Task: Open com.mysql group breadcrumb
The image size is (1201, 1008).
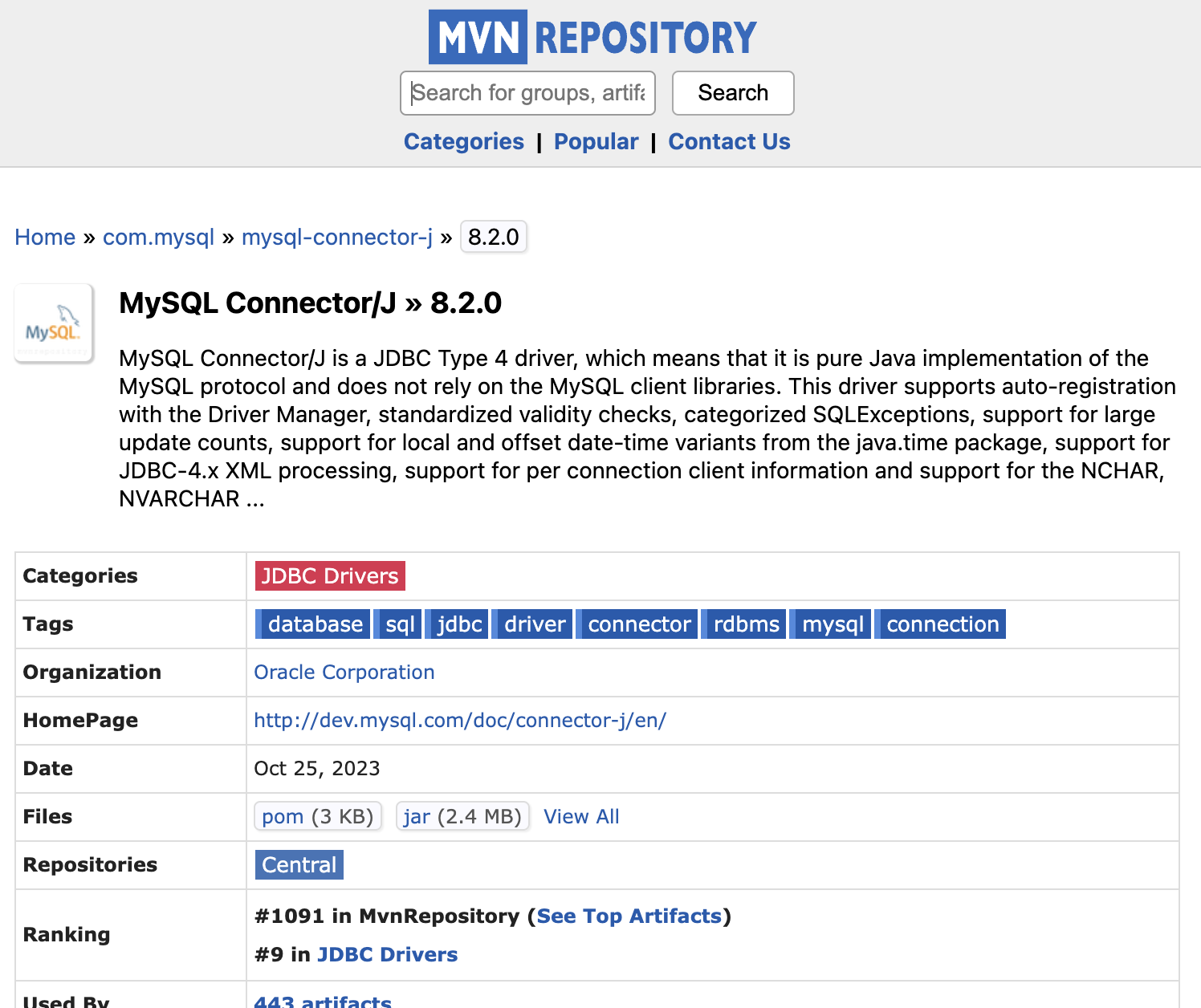Action: [158, 238]
